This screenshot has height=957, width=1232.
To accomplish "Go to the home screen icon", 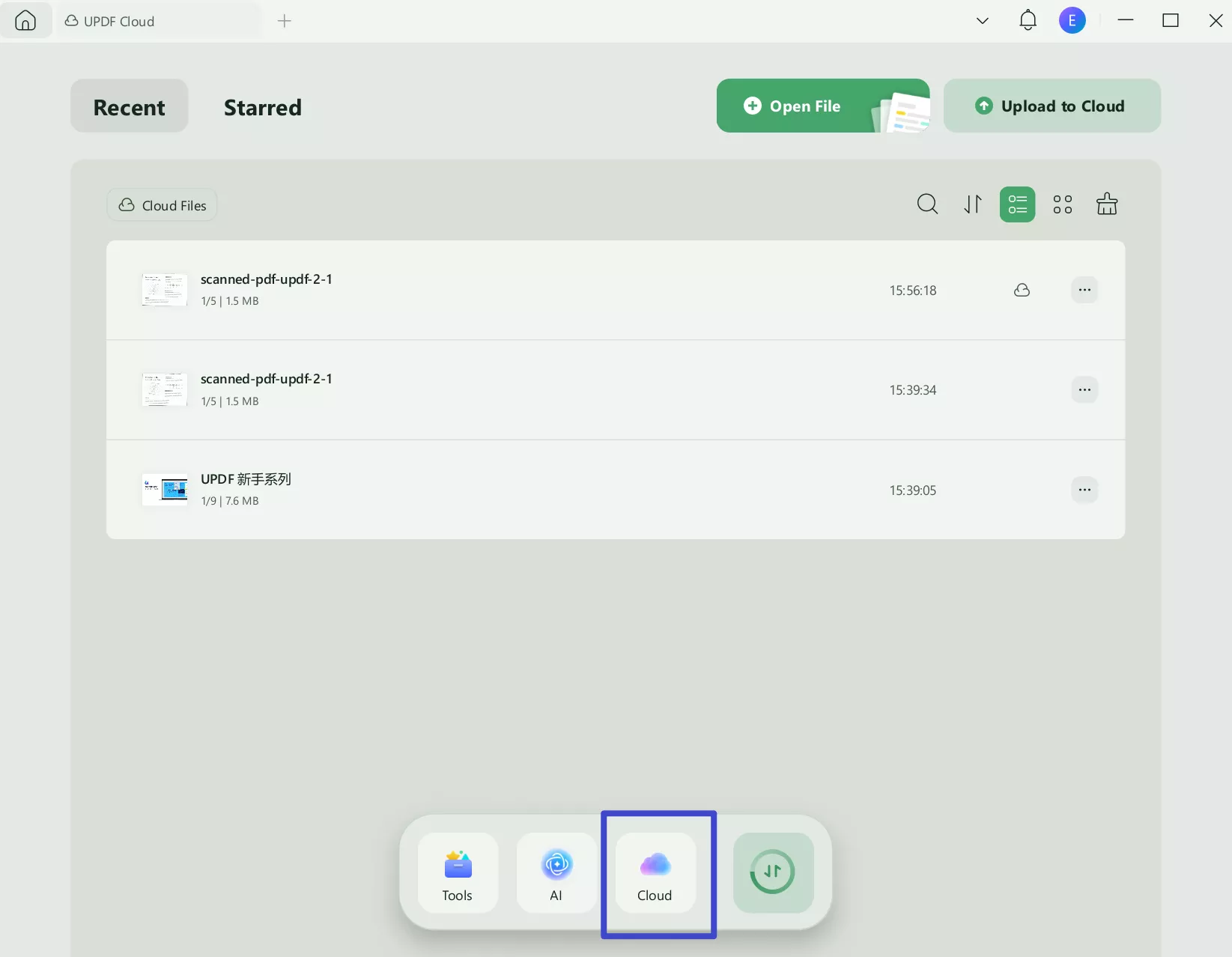I will (x=25, y=20).
